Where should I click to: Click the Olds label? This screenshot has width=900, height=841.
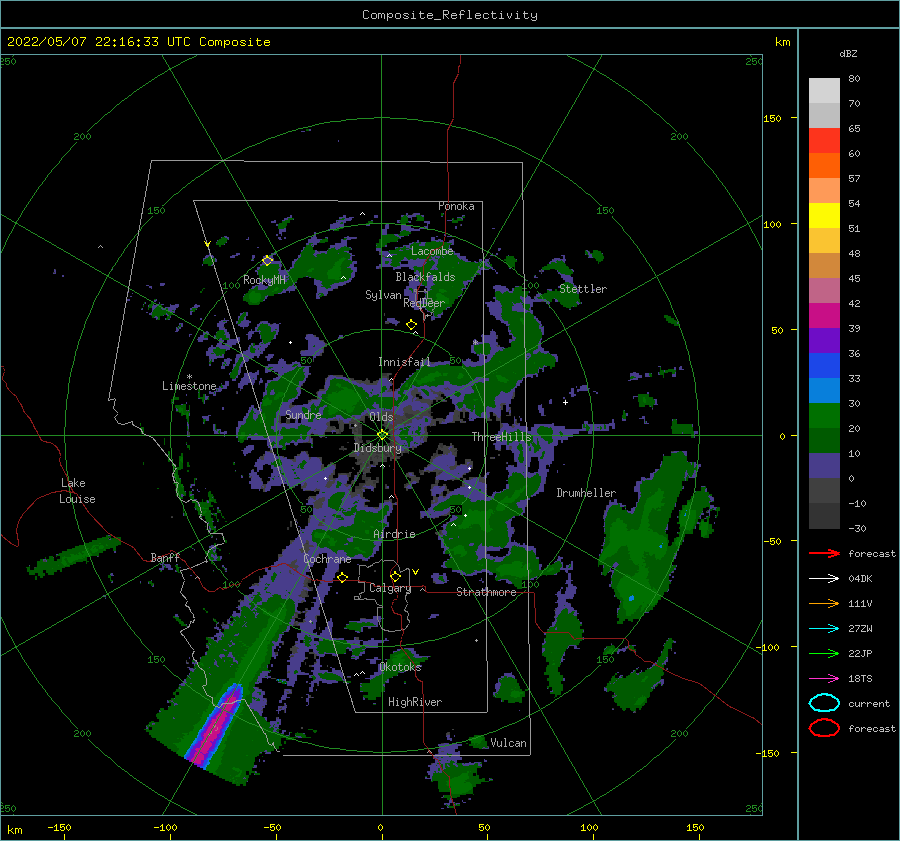point(381,417)
